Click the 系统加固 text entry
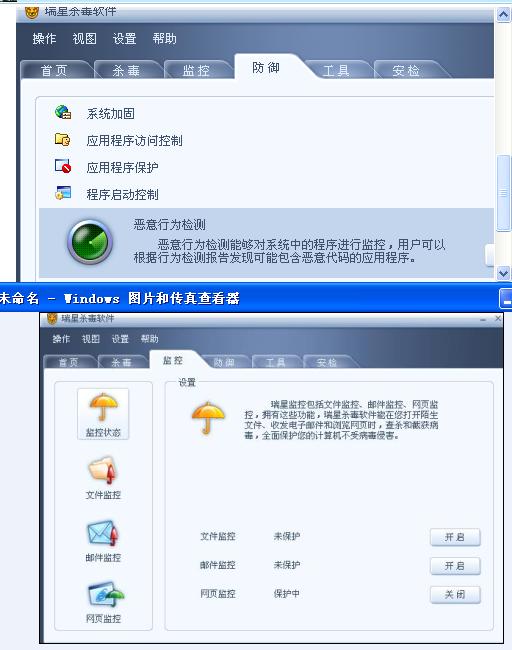This screenshot has height=650, width=512. (110, 114)
